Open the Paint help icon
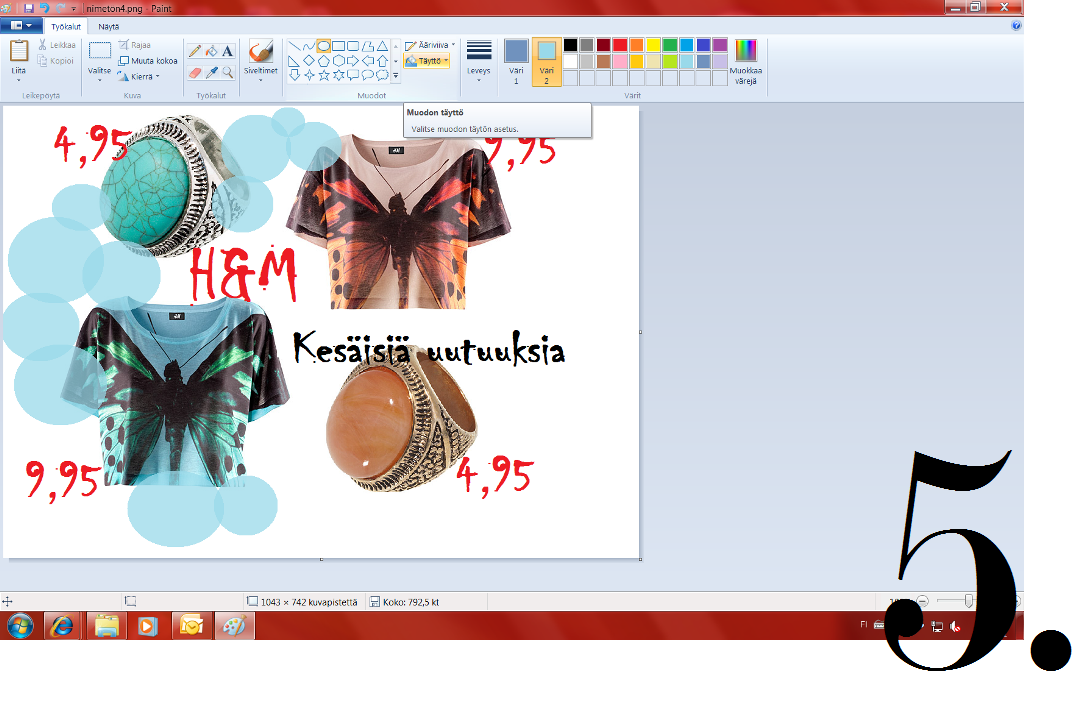Screen dimensions: 1087x701 [1016, 26]
